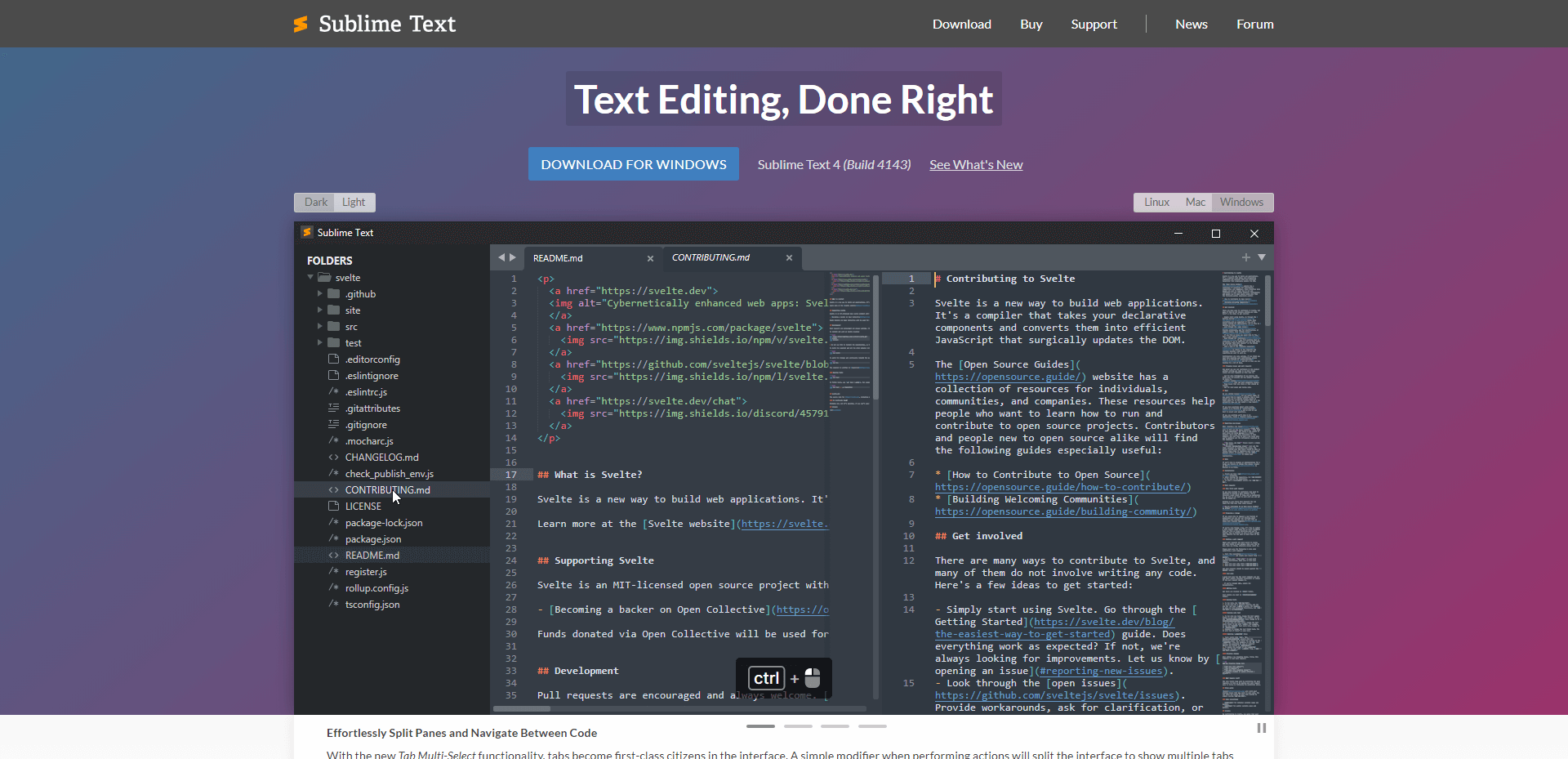This screenshot has height=759, width=1568.
Task: Pause the feature carousel with the pause icon
Action: (1262, 727)
